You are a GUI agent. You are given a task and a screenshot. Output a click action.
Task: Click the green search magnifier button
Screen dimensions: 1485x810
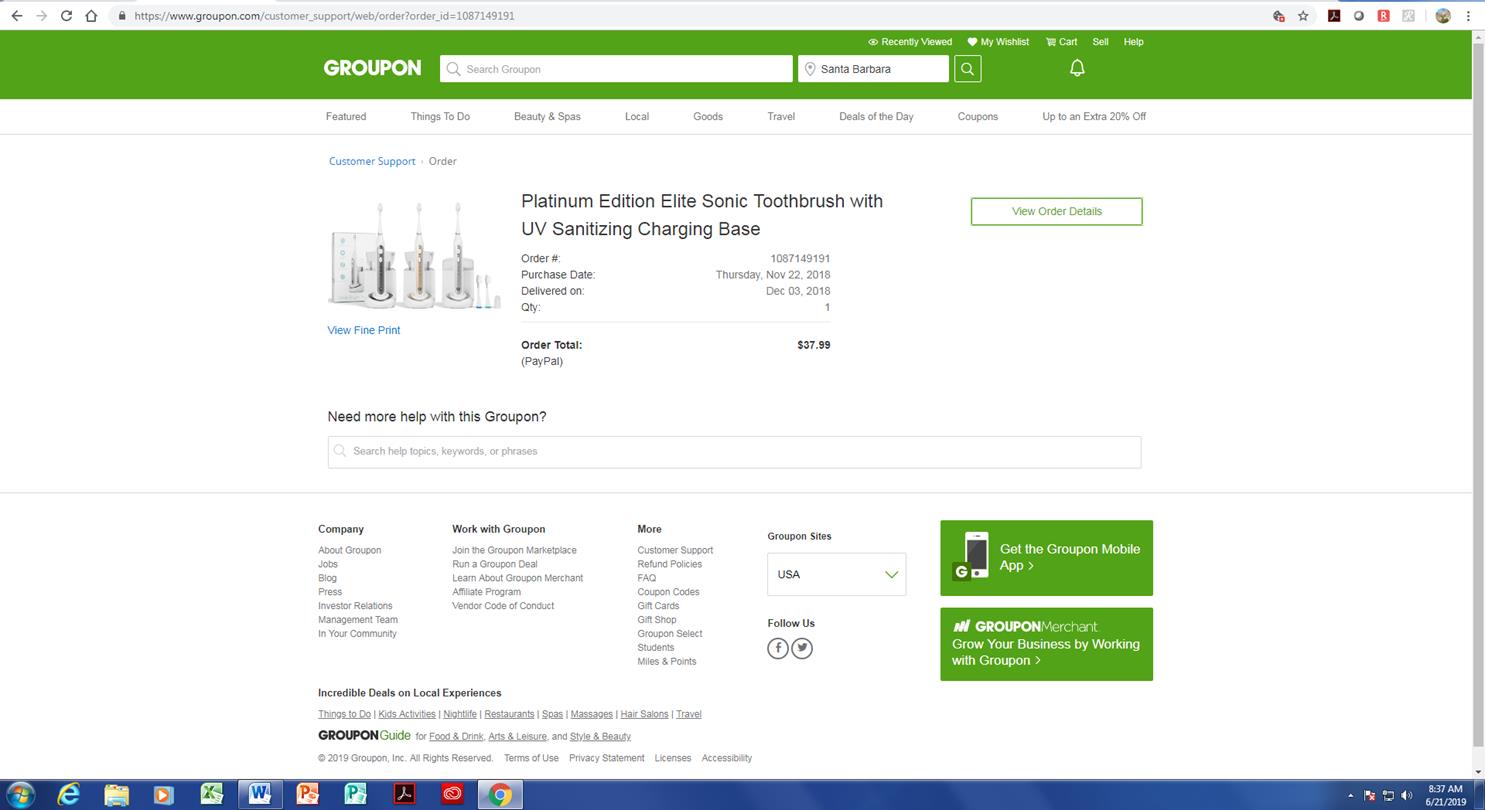coord(967,68)
